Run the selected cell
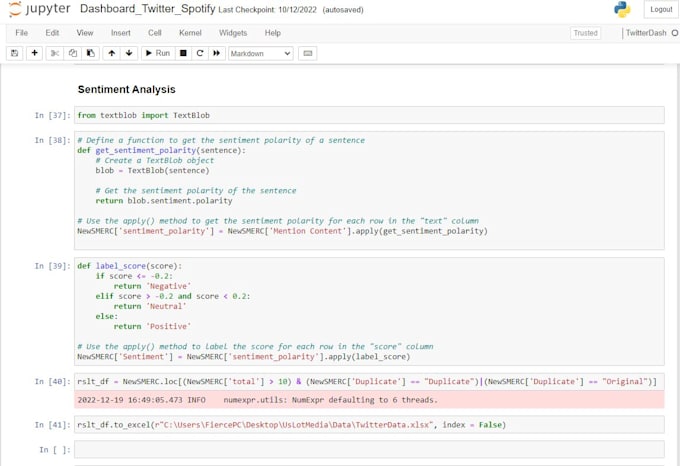 point(158,53)
